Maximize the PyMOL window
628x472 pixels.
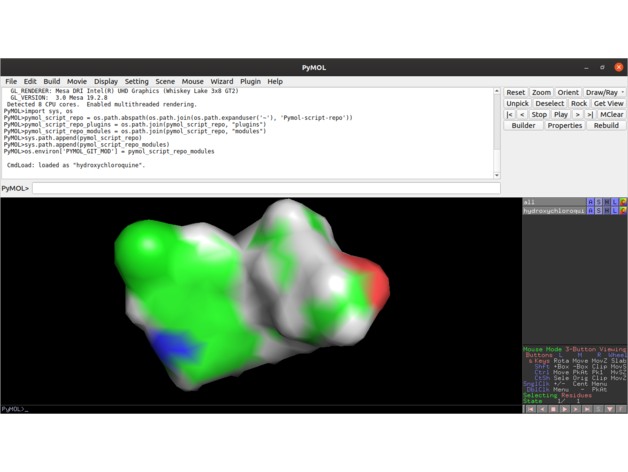point(602,67)
